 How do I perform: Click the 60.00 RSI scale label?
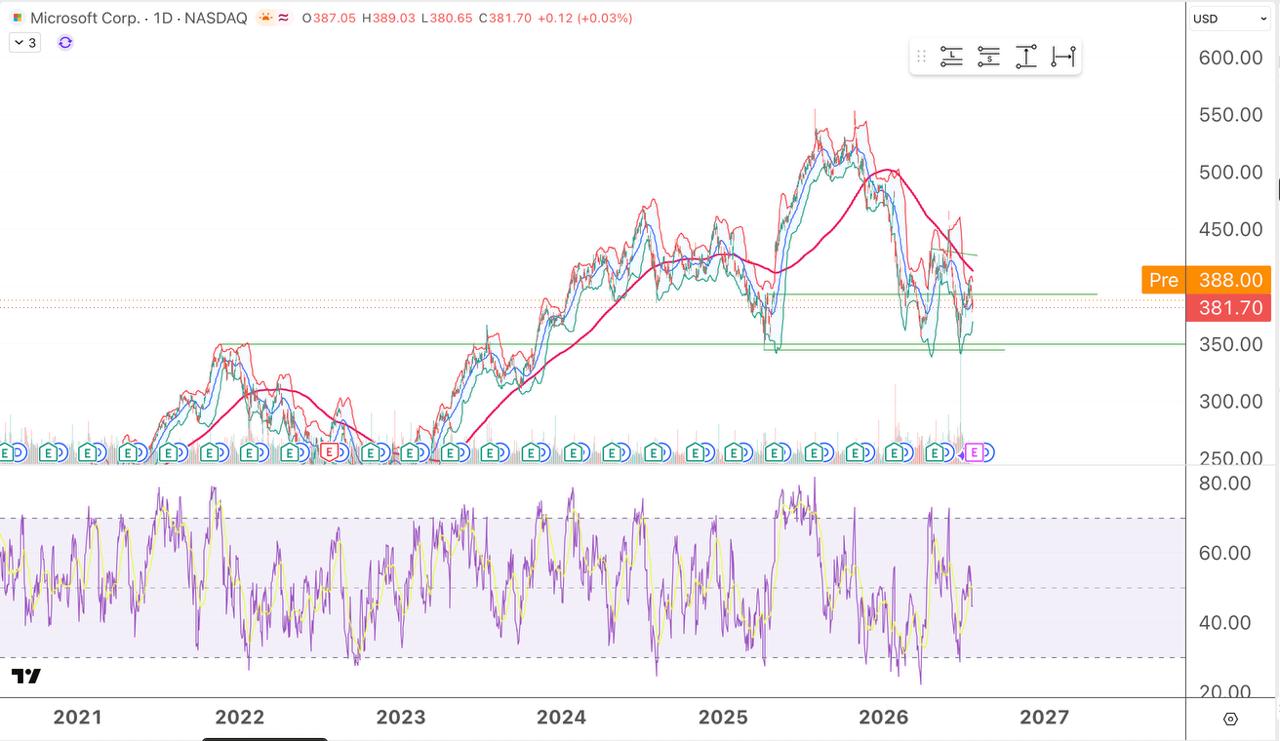[x=1225, y=553]
